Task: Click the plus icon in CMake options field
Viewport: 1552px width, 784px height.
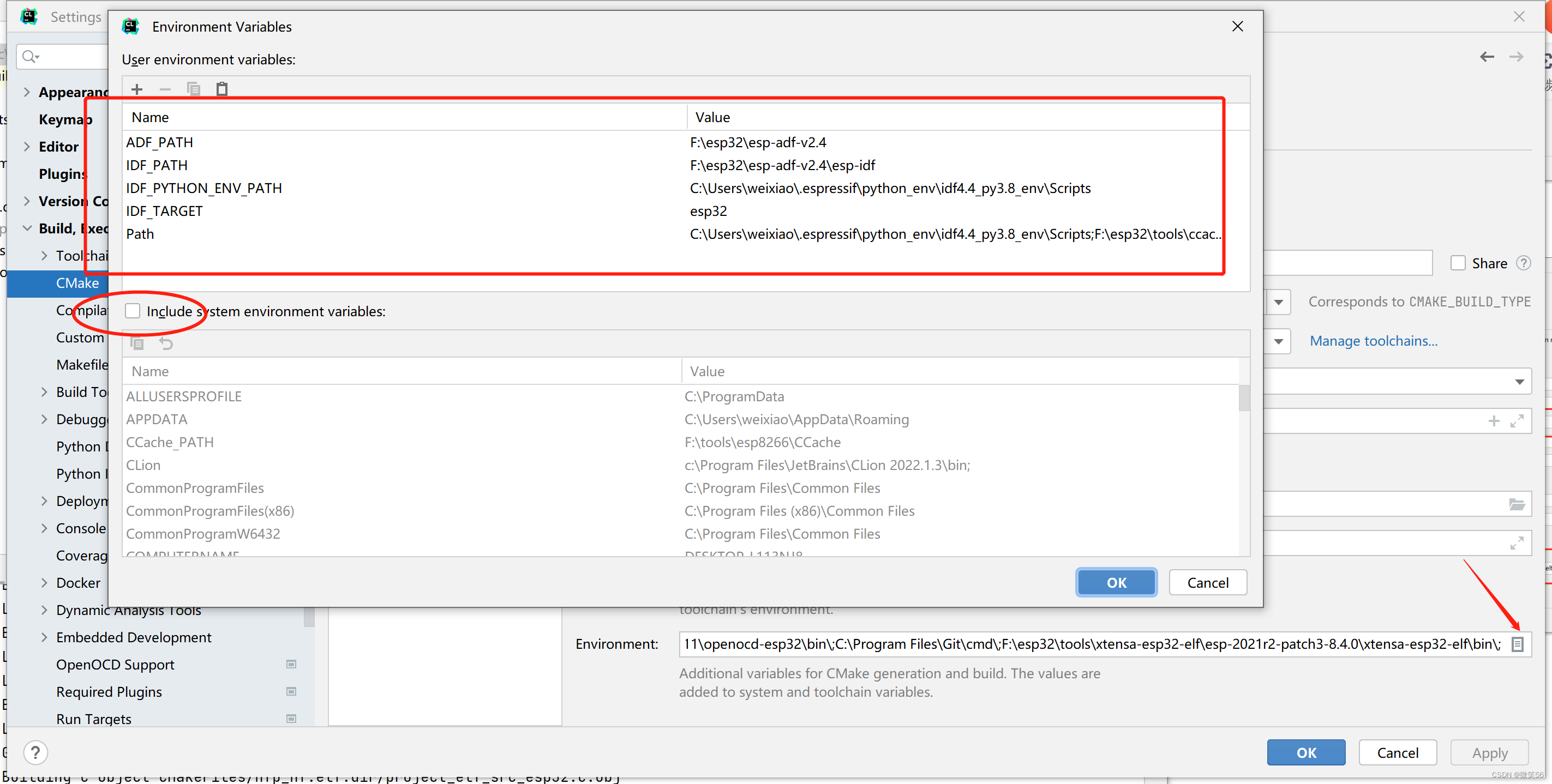Action: click(1494, 421)
